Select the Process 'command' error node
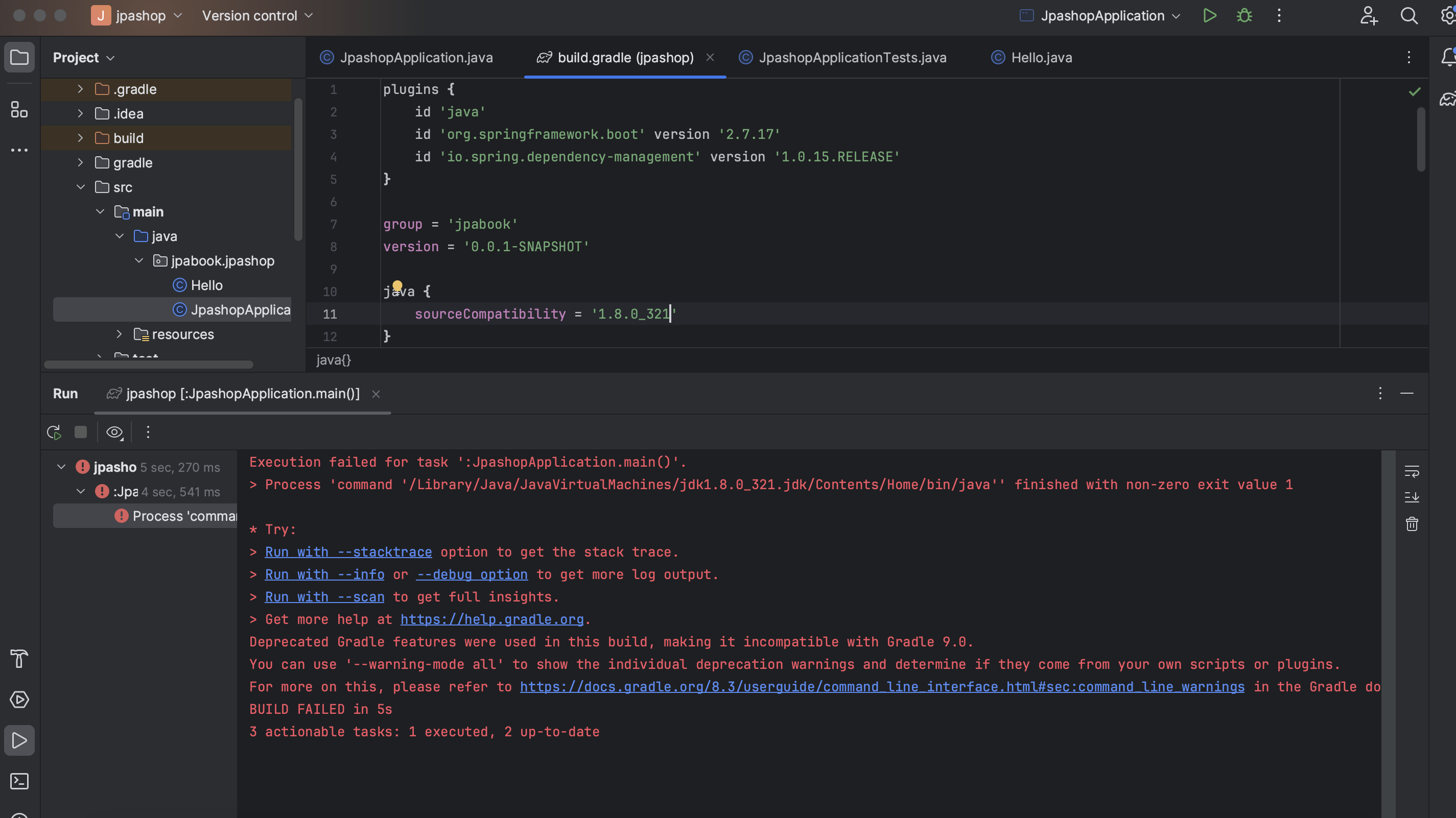The height and width of the screenshot is (818, 1456). click(x=146, y=516)
